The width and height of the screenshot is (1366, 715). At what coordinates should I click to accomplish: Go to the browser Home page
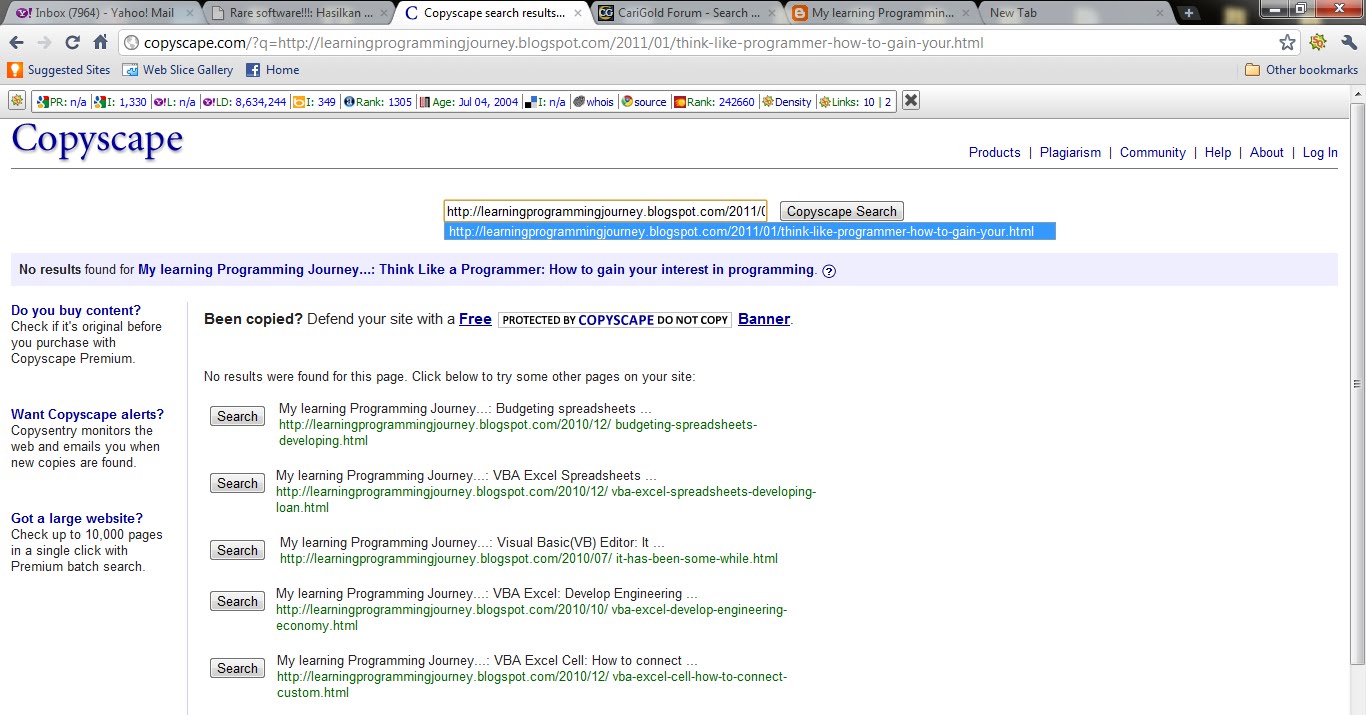tap(101, 43)
